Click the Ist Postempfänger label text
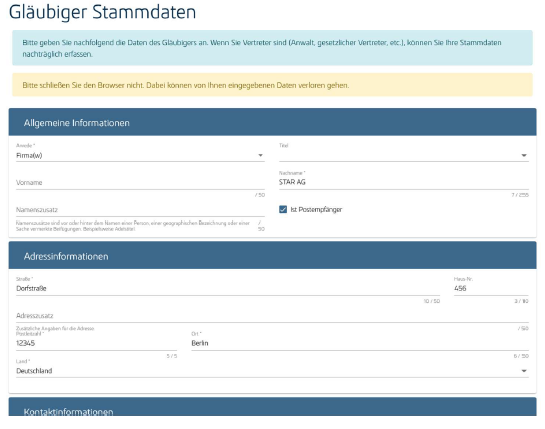545x429 pixels. [316, 210]
